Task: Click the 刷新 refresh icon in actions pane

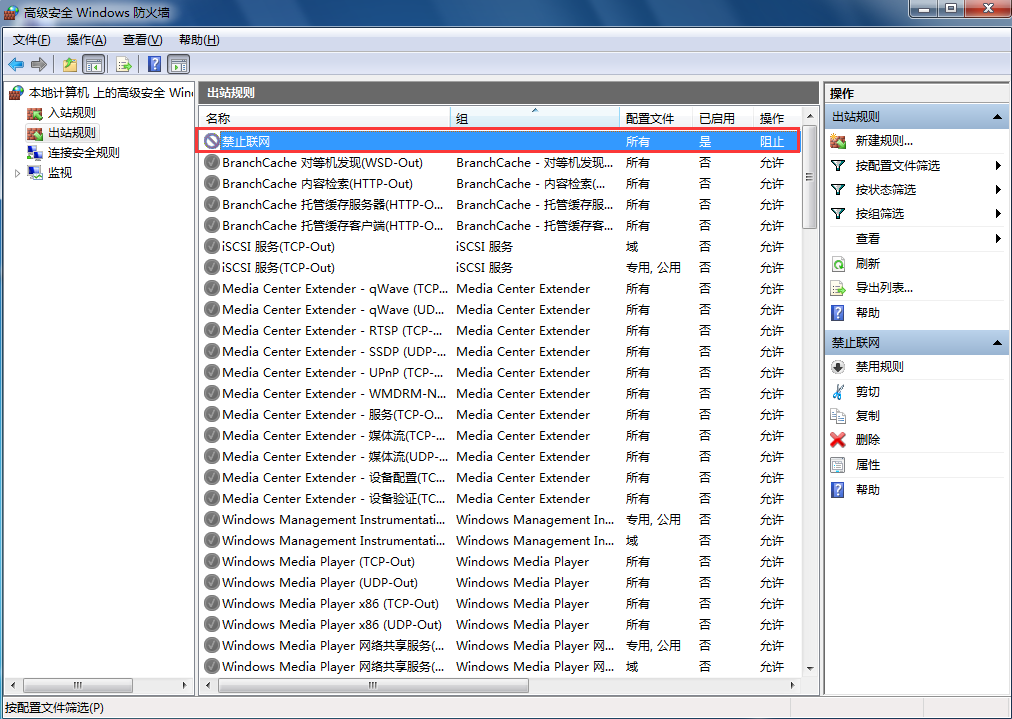Action: 838,264
